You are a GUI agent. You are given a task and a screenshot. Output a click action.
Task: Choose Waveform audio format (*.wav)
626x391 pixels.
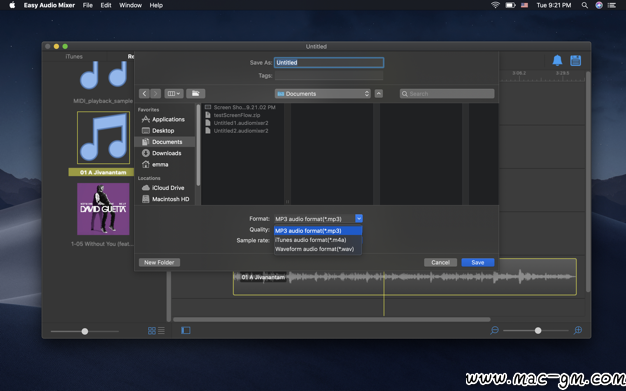(318, 249)
